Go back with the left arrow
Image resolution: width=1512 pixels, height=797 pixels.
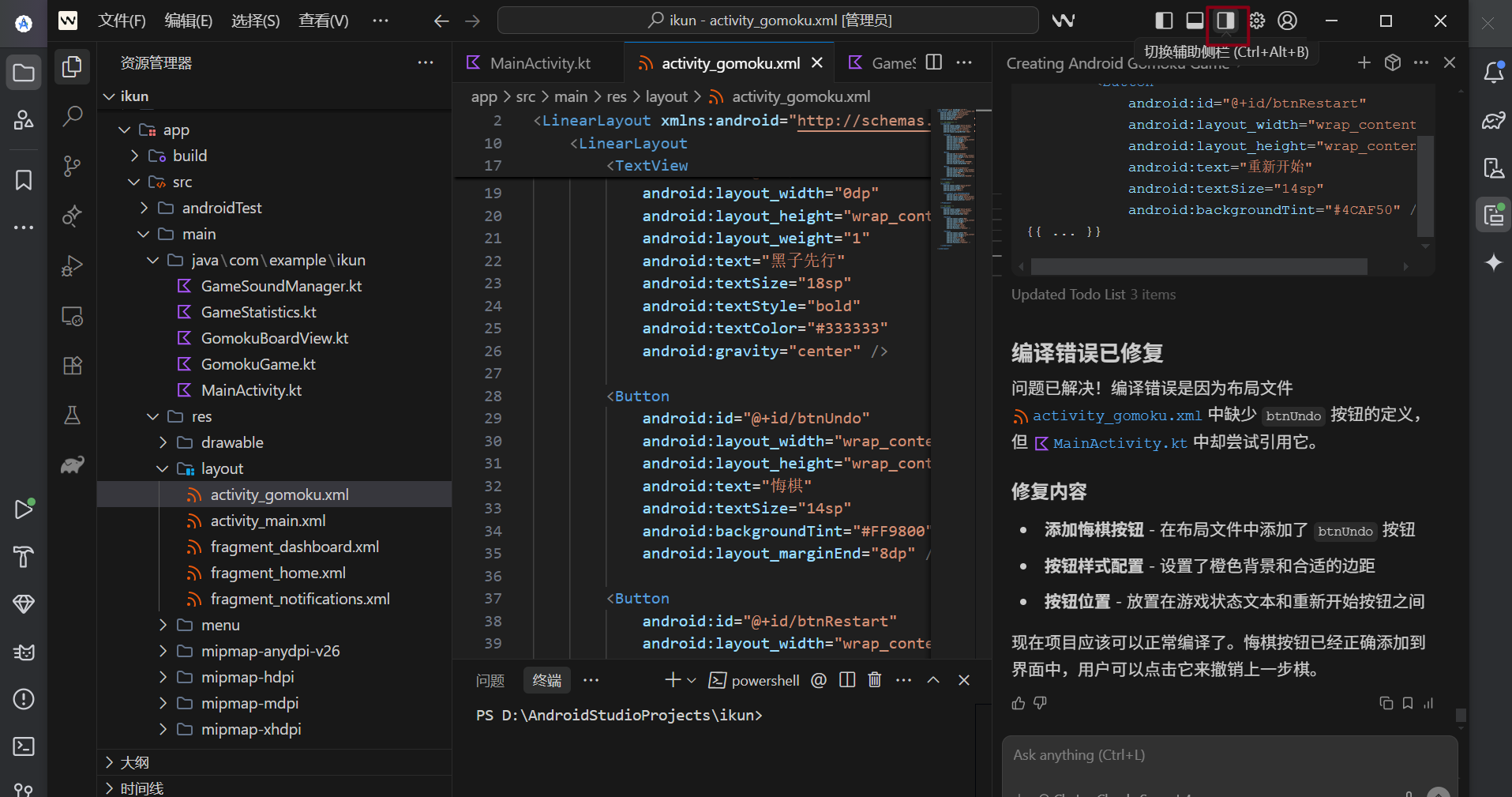coord(441,21)
